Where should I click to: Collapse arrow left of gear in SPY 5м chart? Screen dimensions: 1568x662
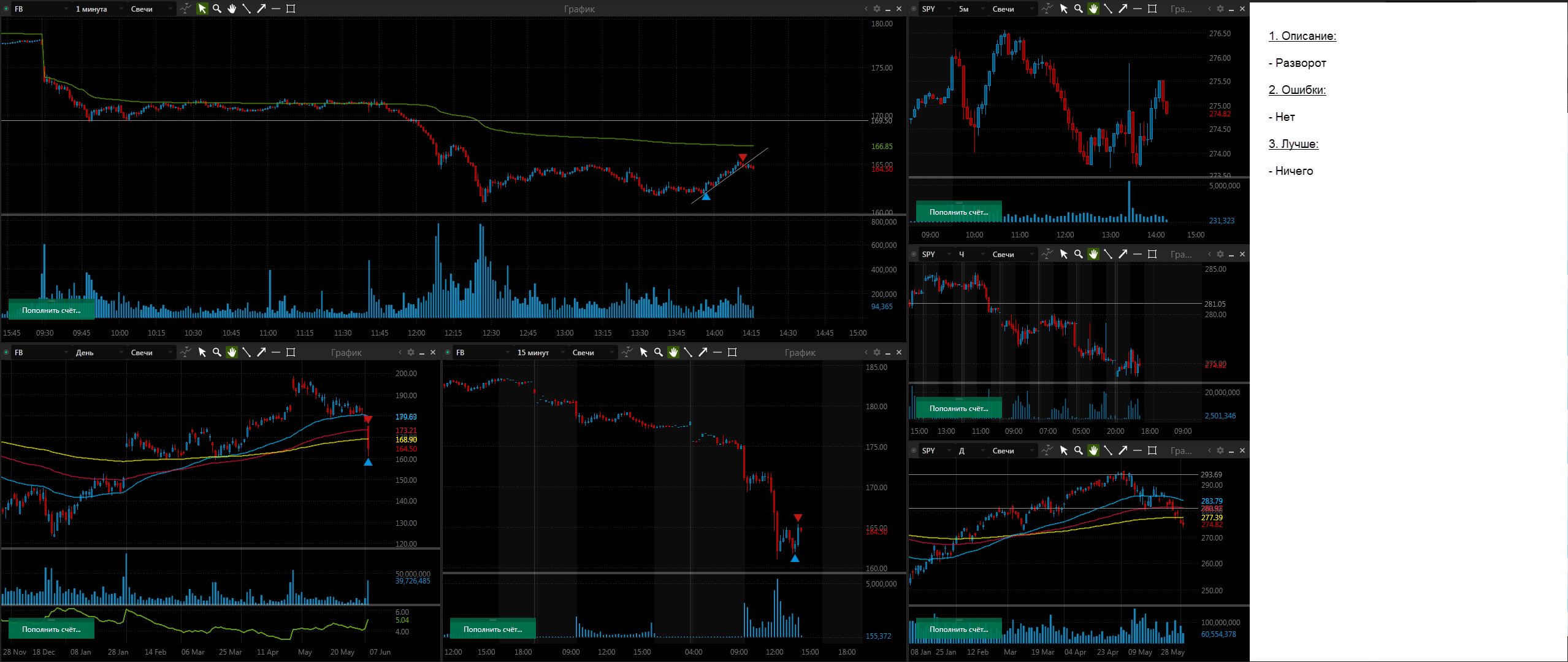[x=1209, y=9]
